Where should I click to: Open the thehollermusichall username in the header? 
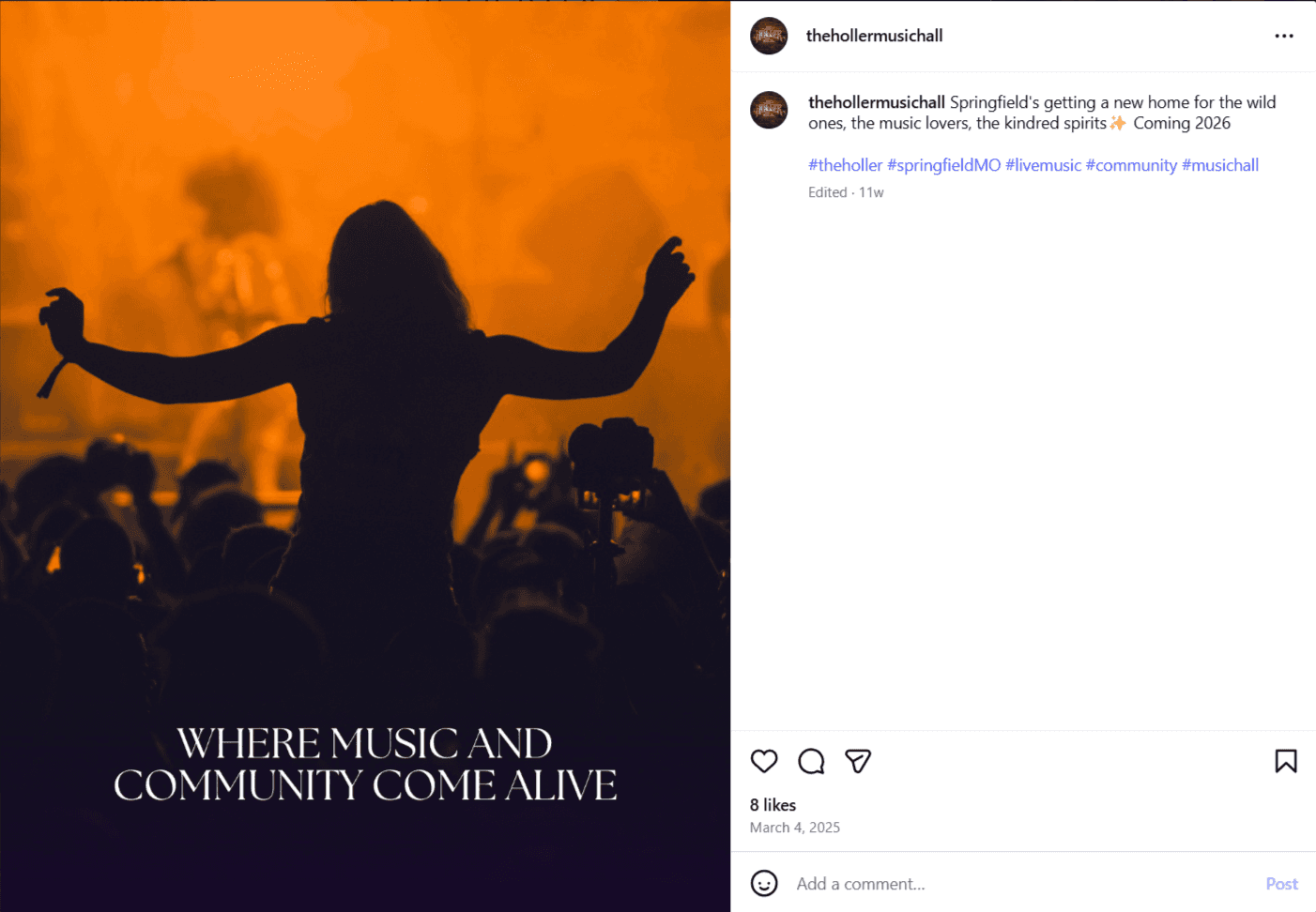click(x=874, y=36)
